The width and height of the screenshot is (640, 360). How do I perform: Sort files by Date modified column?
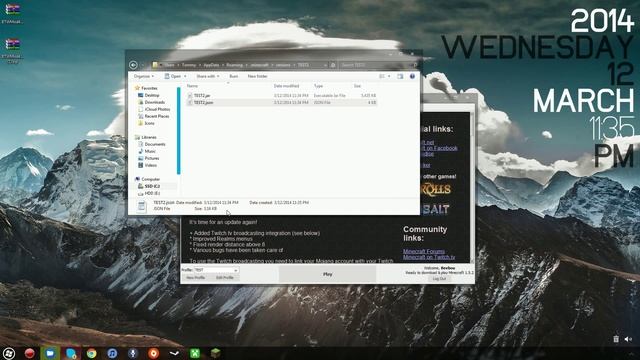coord(286,86)
